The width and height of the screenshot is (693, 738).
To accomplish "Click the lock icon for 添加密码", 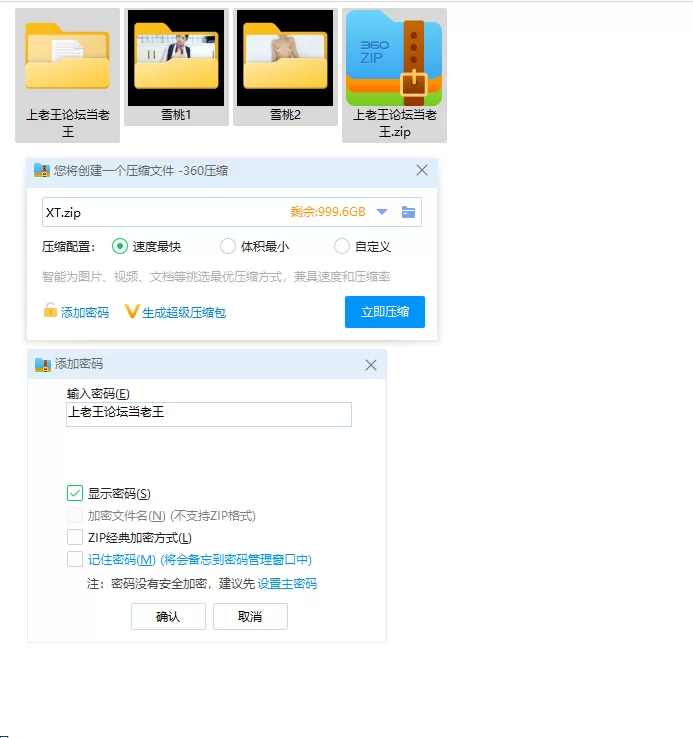I will 50,311.
